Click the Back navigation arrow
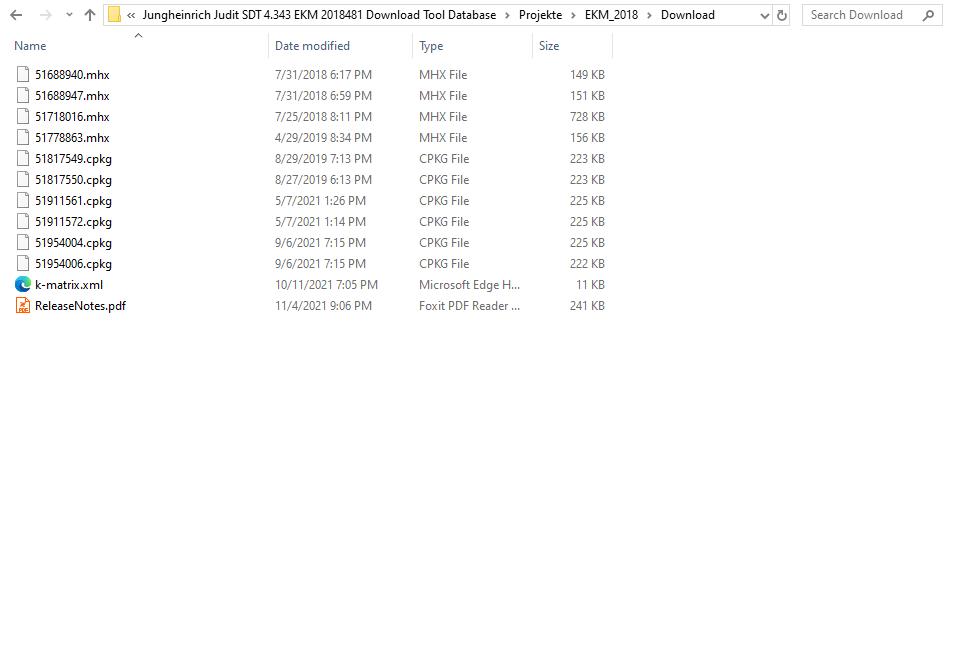 pos(15,14)
